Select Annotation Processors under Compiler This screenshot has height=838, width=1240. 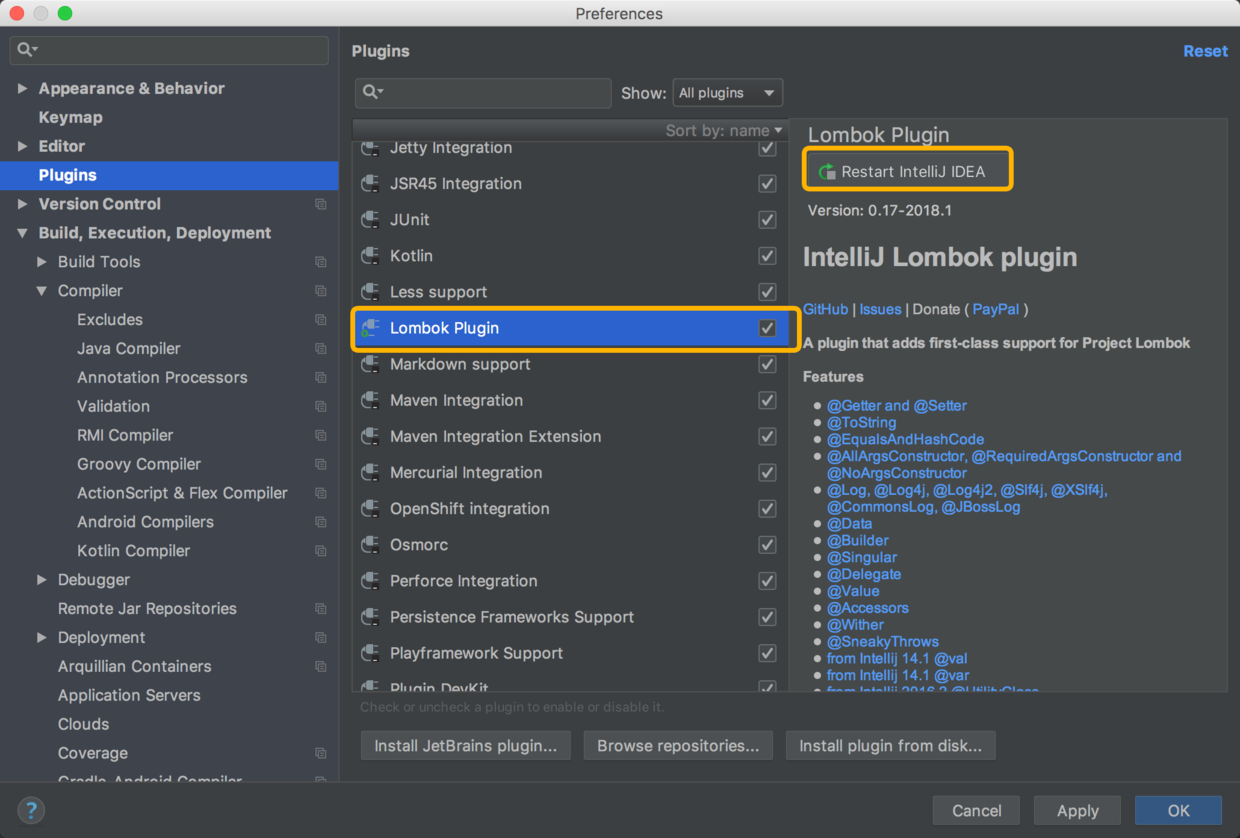(x=162, y=377)
